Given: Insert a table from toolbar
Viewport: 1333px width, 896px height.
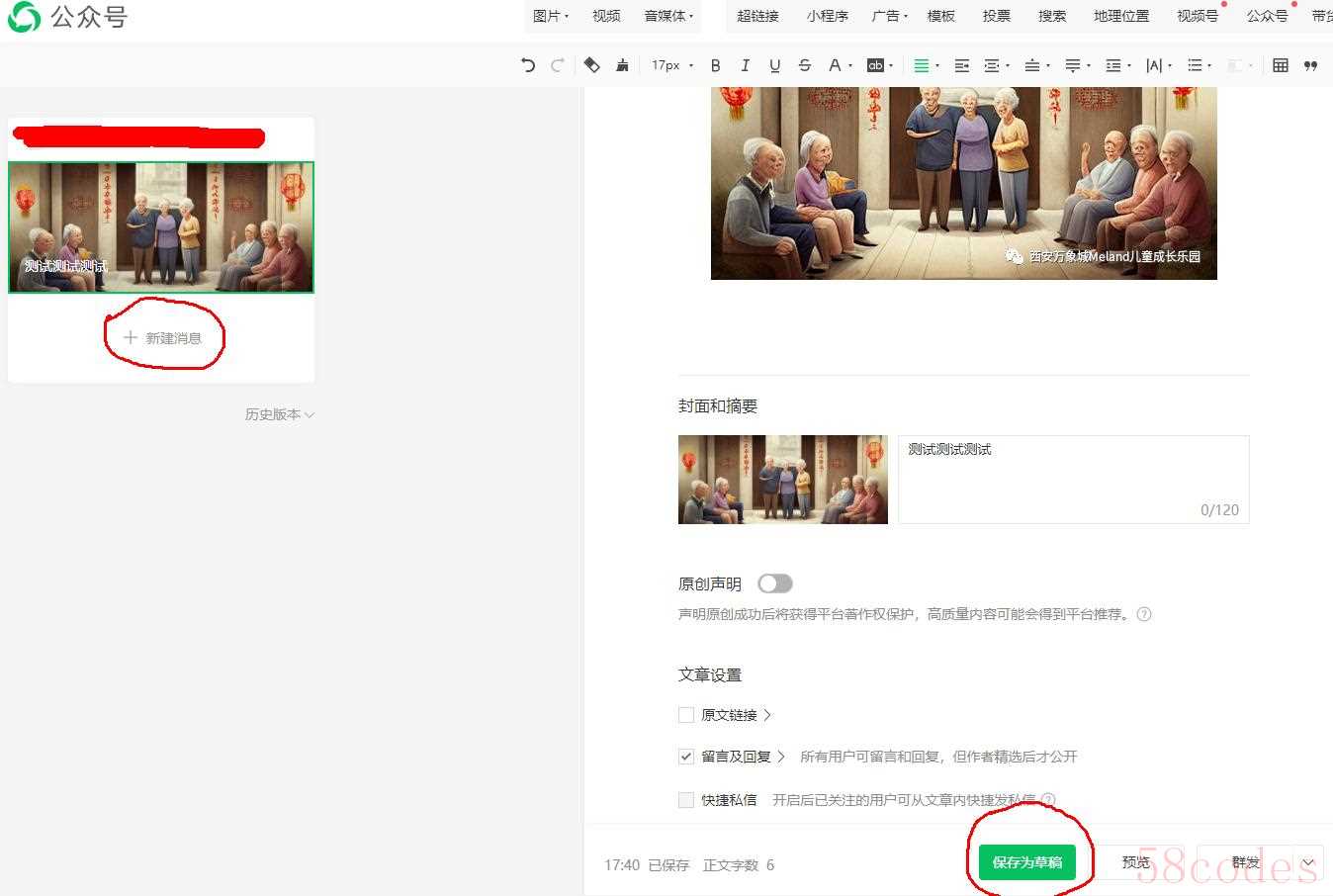Looking at the screenshot, I should [x=1281, y=65].
